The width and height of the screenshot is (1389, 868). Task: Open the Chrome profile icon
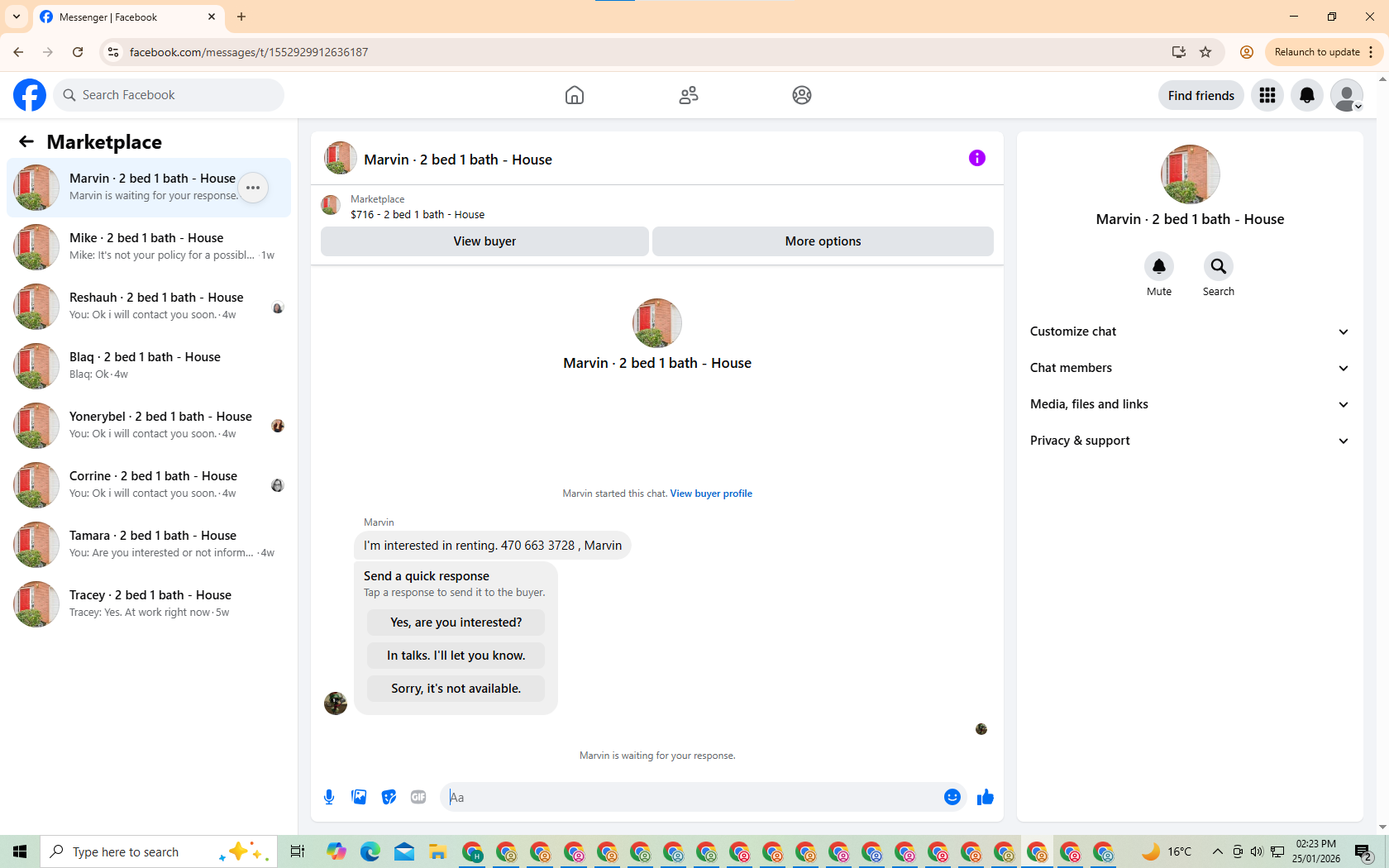pyautogui.click(x=1247, y=52)
